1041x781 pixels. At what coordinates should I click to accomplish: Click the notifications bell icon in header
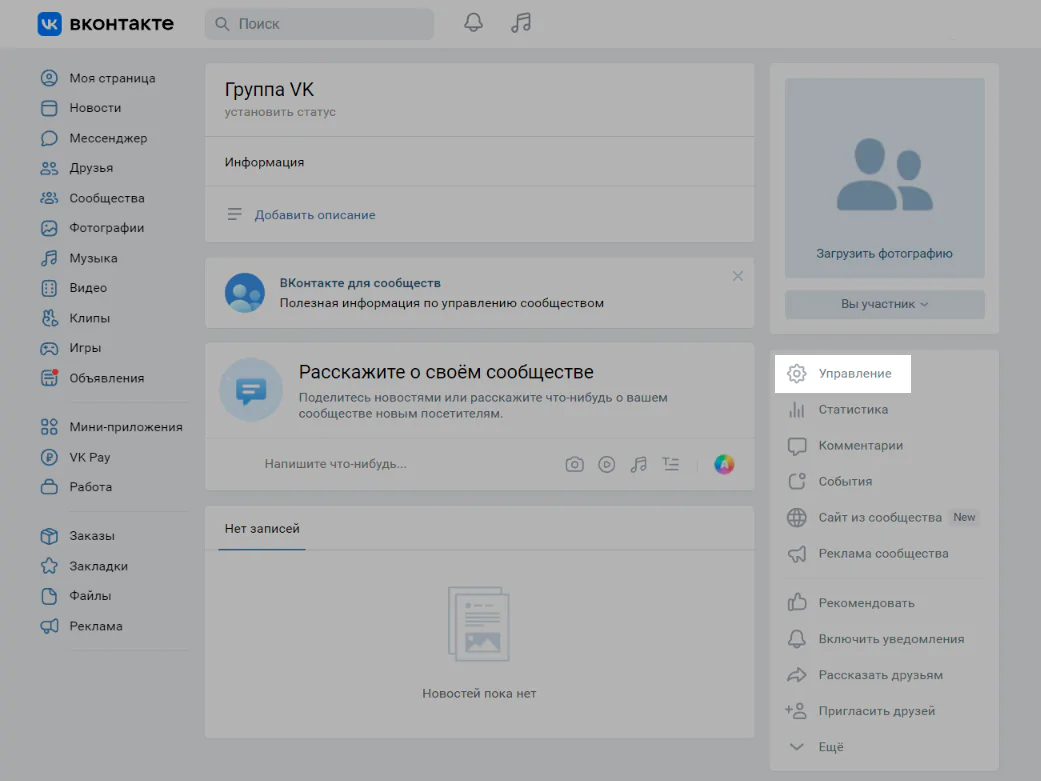[474, 23]
